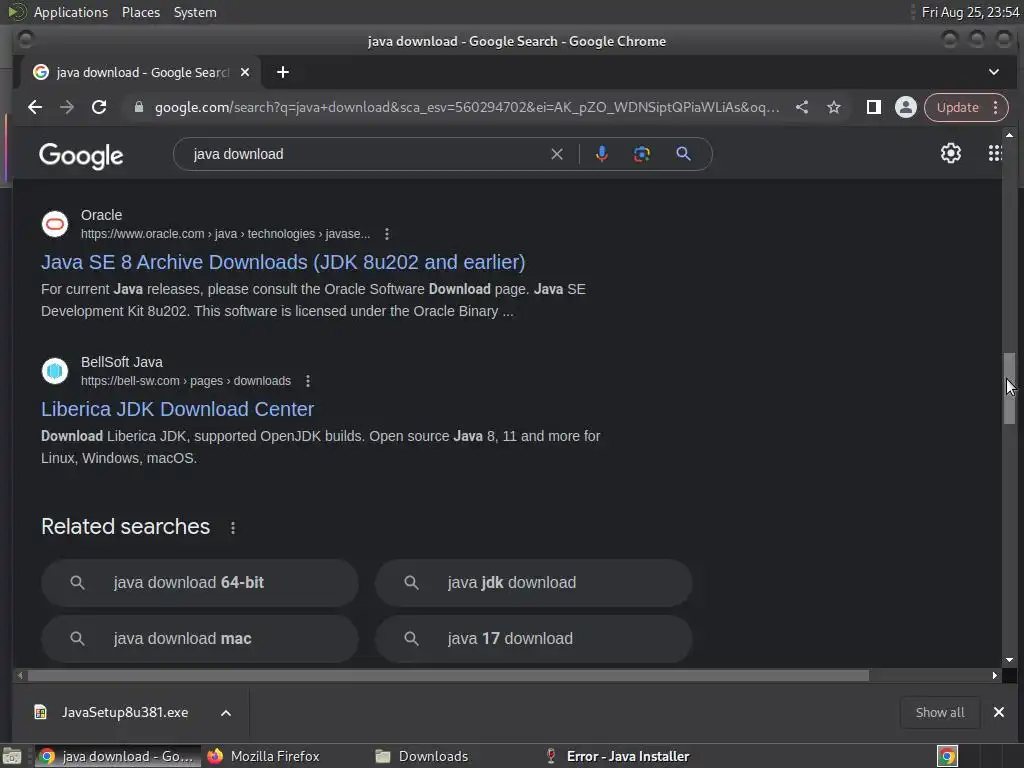
Task: Click the site lock icon in address bar
Action: click(x=138, y=107)
